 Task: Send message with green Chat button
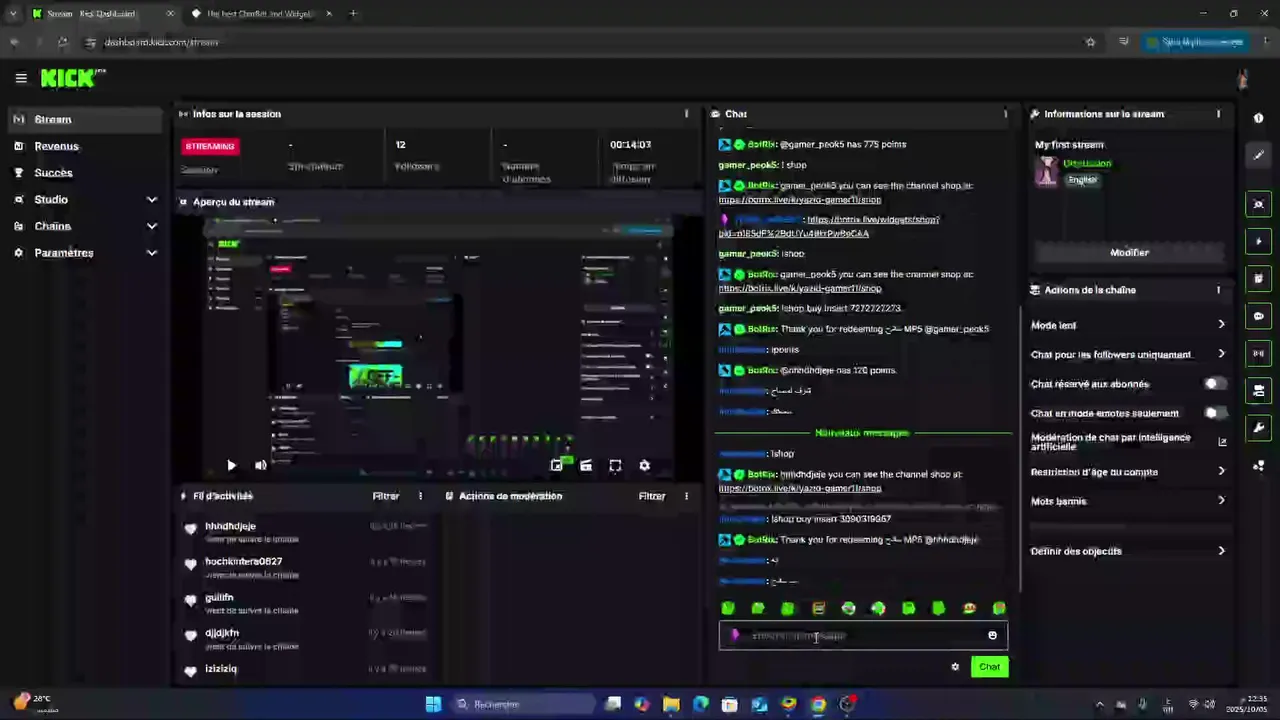coord(989,667)
